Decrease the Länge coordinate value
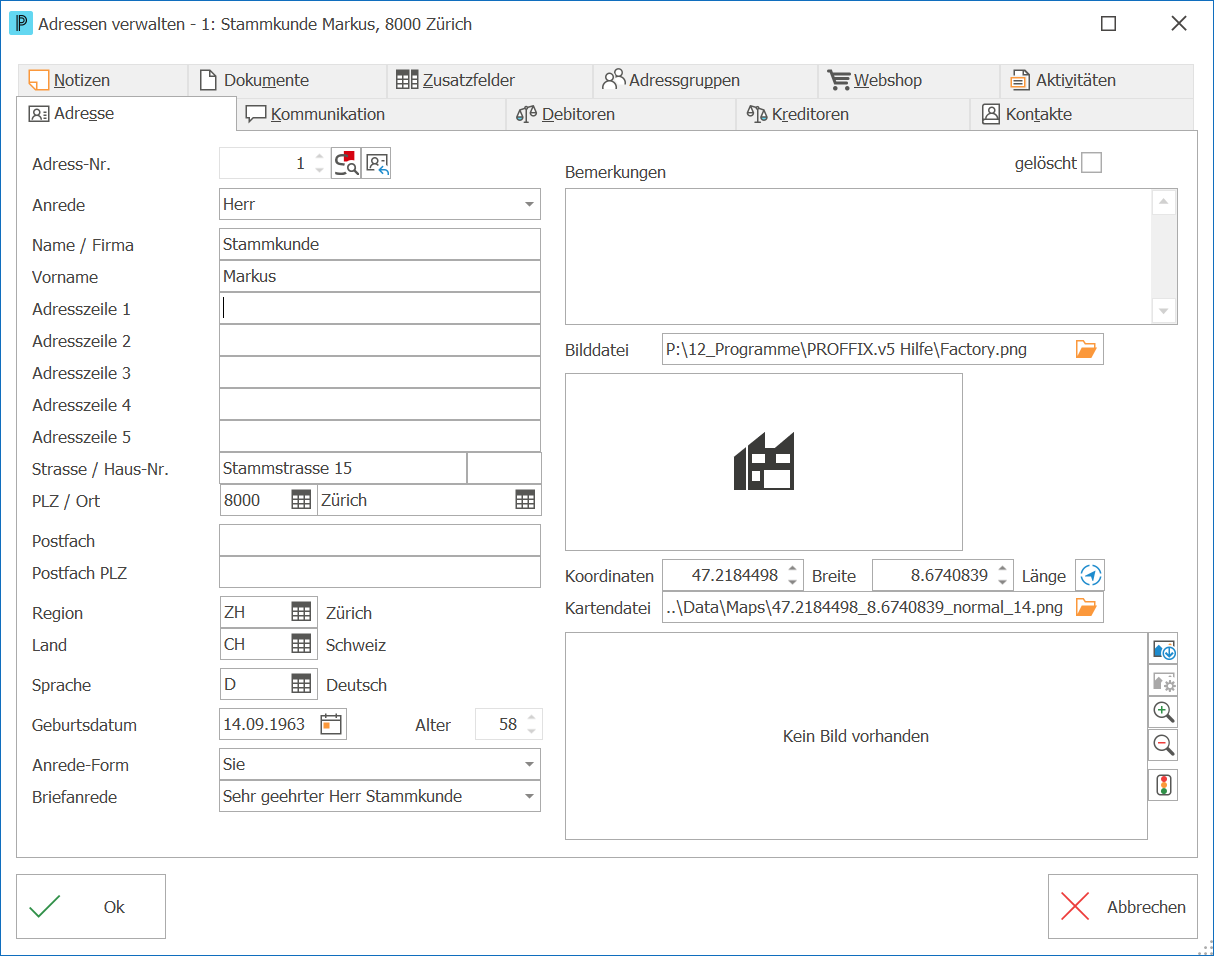 click(1004, 582)
